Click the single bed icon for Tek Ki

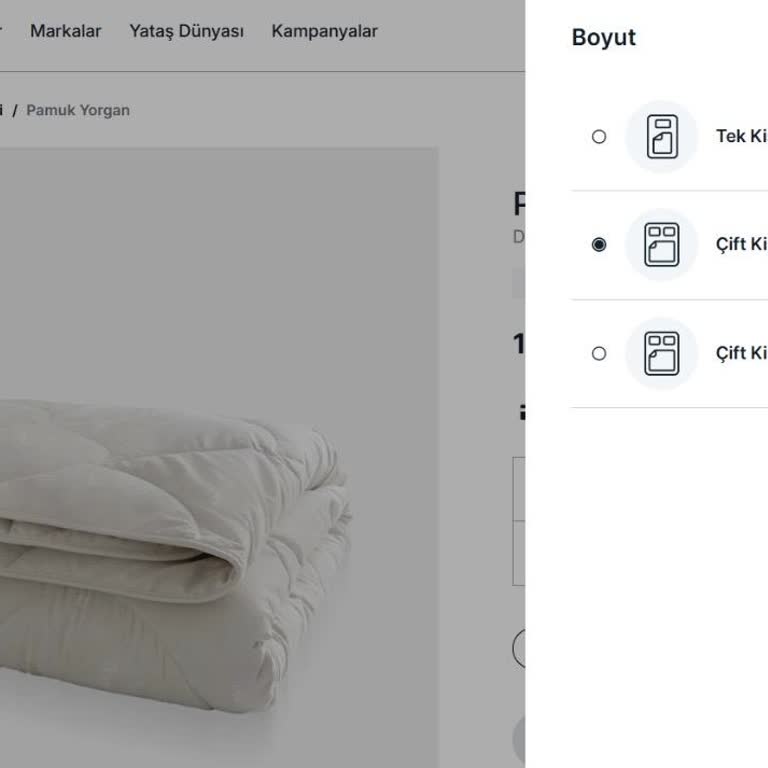(661, 137)
